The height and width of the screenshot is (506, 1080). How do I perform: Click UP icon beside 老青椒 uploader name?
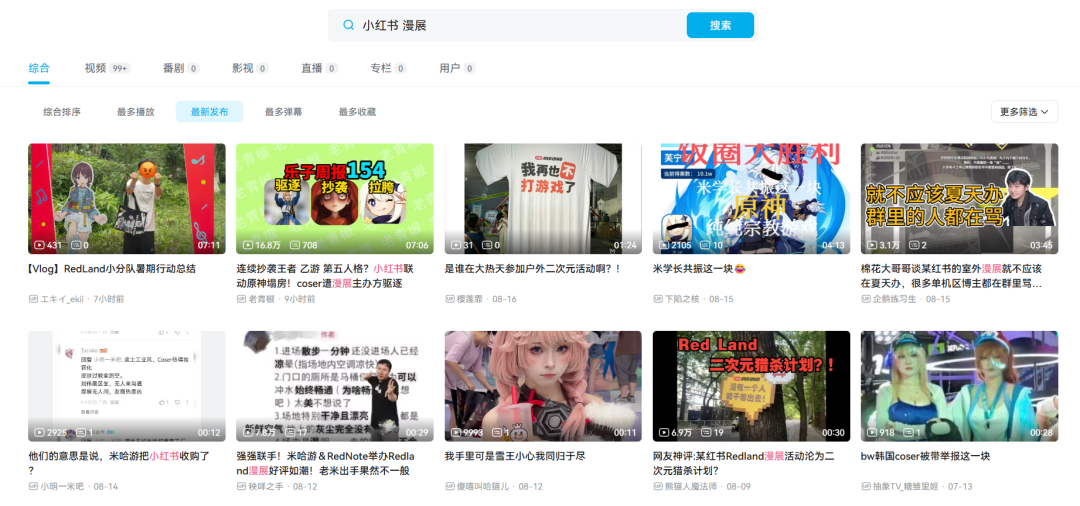pyautogui.click(x=241, y=299)
